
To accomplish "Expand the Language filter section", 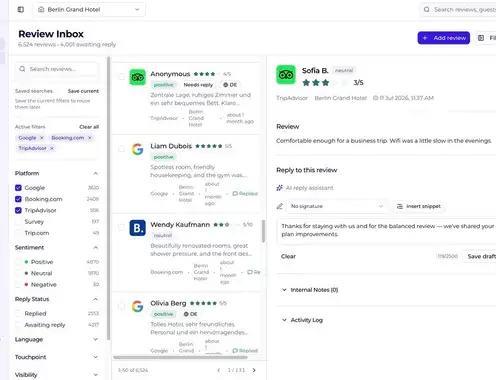I will point(96,339).
